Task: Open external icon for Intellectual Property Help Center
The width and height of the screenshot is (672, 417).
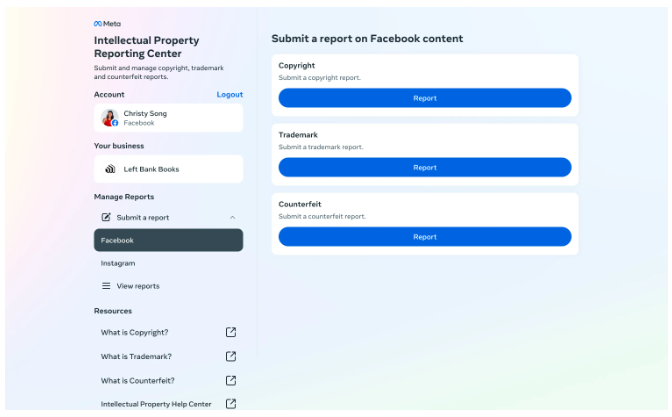Action: [x=231, y=403]
